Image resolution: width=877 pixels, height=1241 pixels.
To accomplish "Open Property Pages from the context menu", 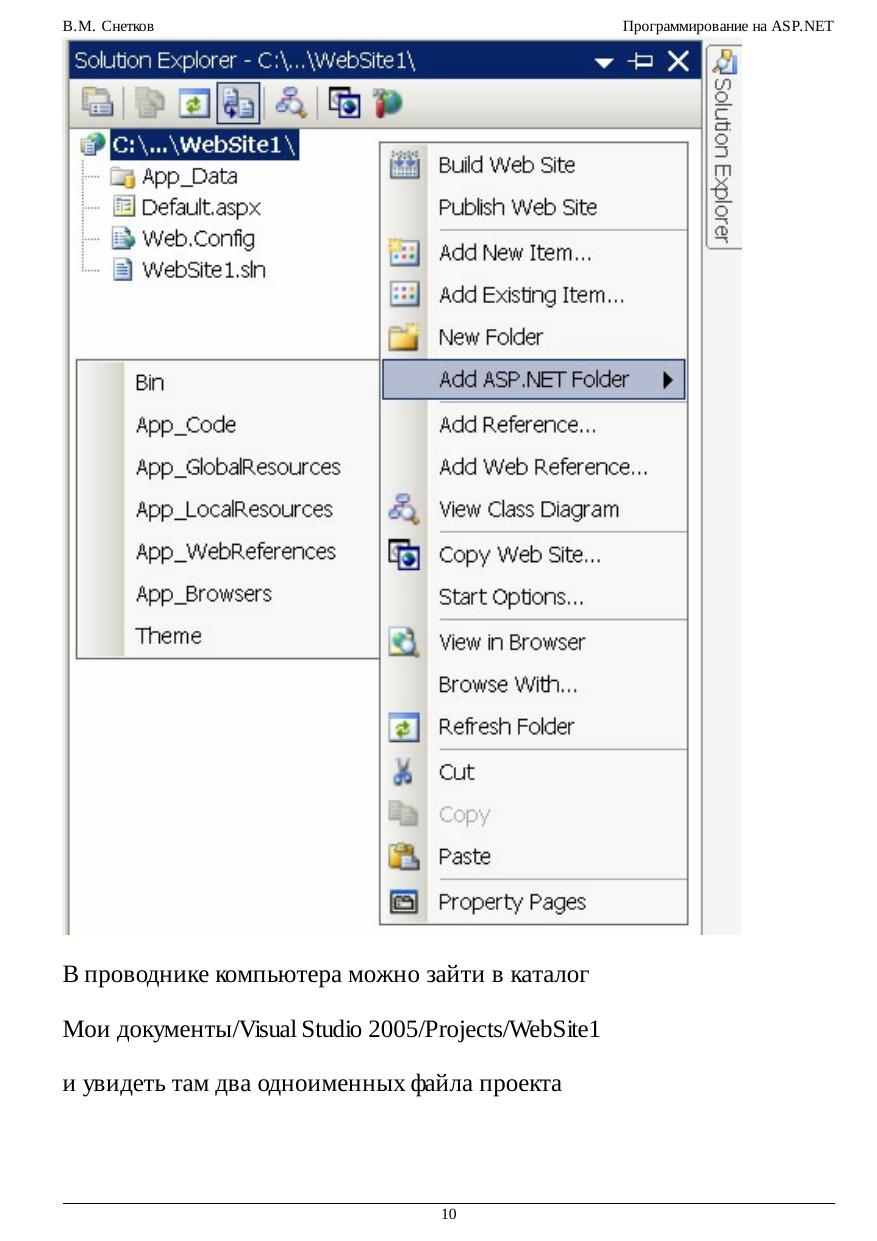I will [x=511, y=902].
